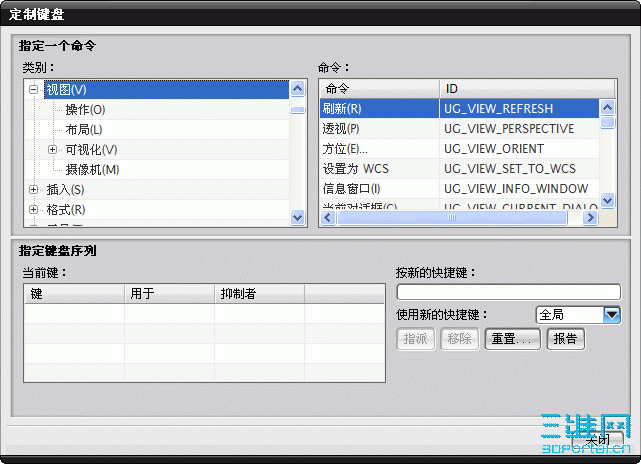Click the UG_VIEW_INFO_WINDOW ID cell
641x464 pixels.
(519, 188)
